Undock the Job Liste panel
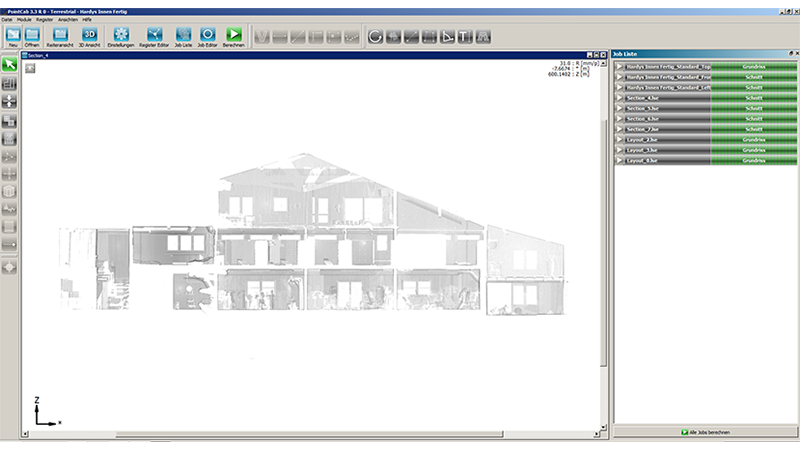Viewport: 800px width, 450px height. click(x=791, y=54)
